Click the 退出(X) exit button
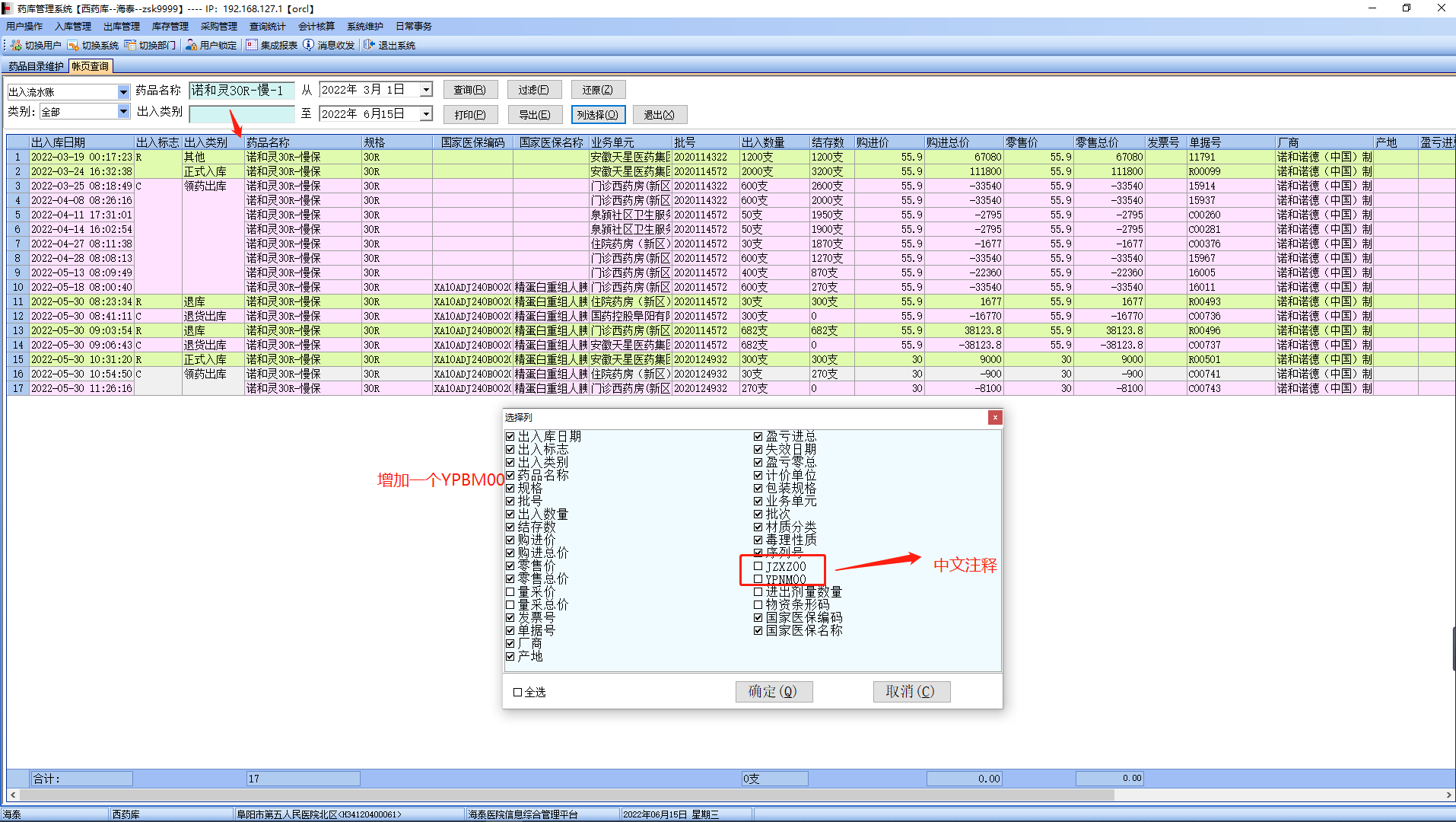This screenshot has width=1456, height=822. [x=660, y=115]
